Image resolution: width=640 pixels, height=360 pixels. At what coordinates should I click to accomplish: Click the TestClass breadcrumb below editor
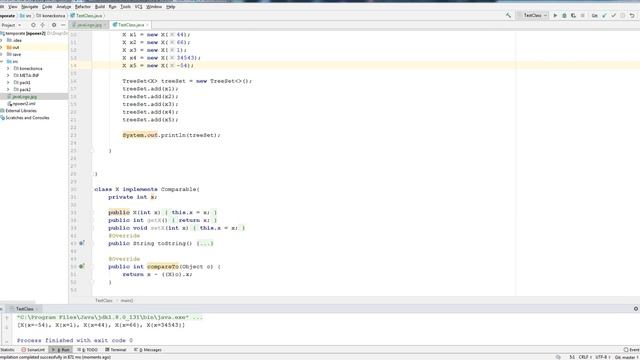(104, 300)
